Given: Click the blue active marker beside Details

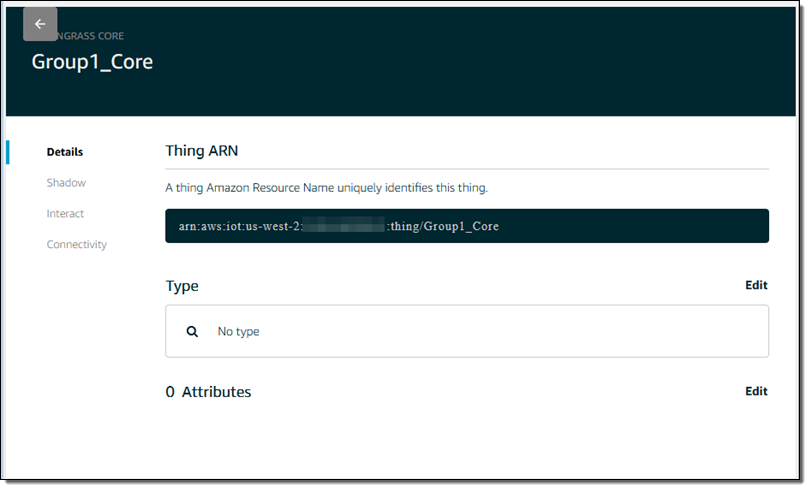Looking at the screenshot, I should (8, 152).
